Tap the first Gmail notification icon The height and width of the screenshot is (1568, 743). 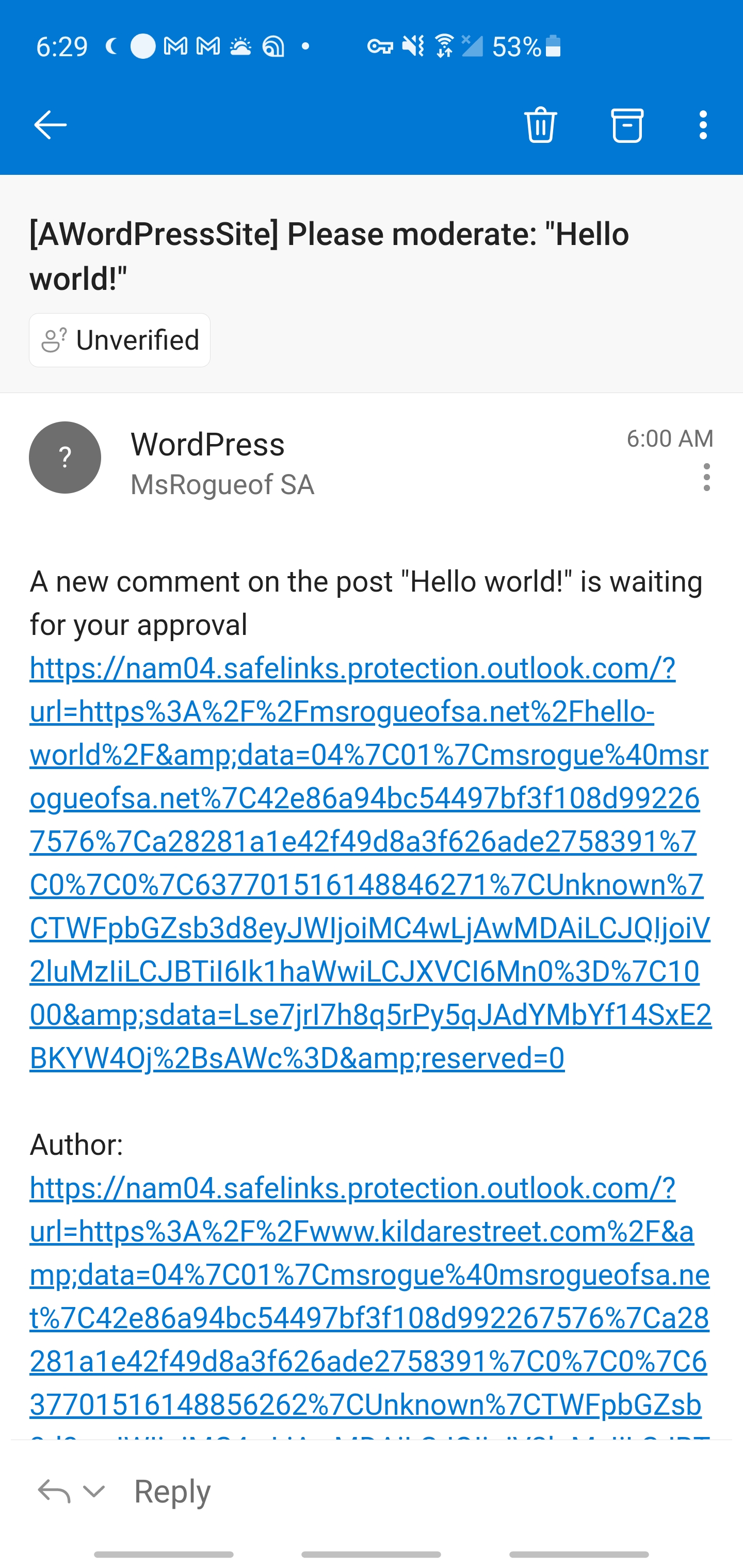pos(175,46)
